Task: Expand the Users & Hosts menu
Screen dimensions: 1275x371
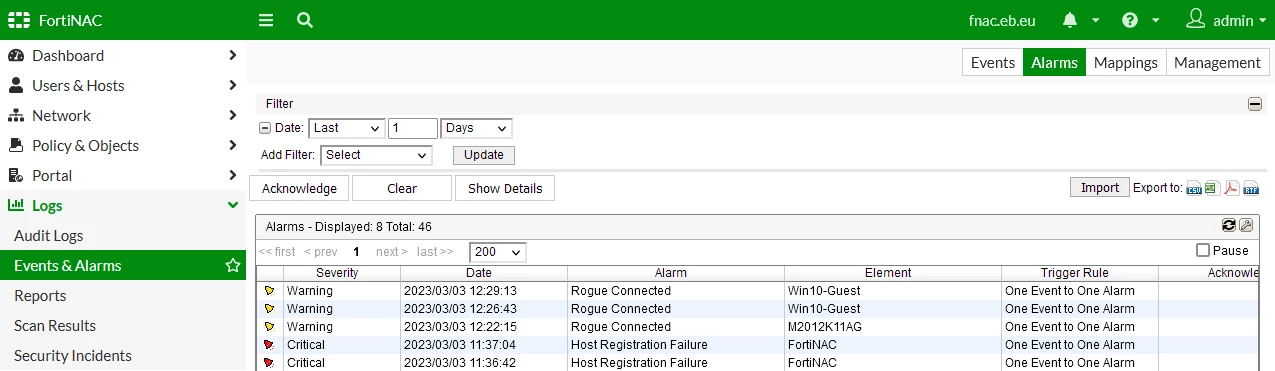Action: click(x=123, y=86)
